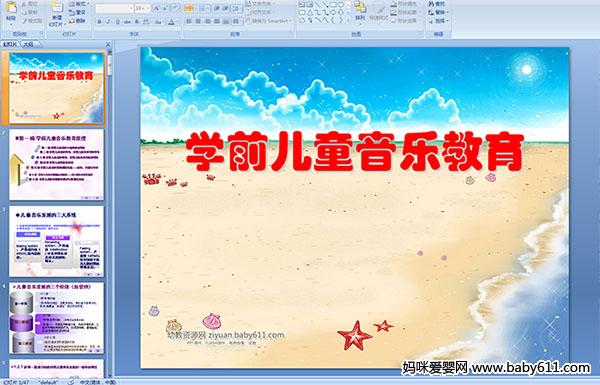
Task: Click the Bullets list icon
Action: click(x=189, y=8)
